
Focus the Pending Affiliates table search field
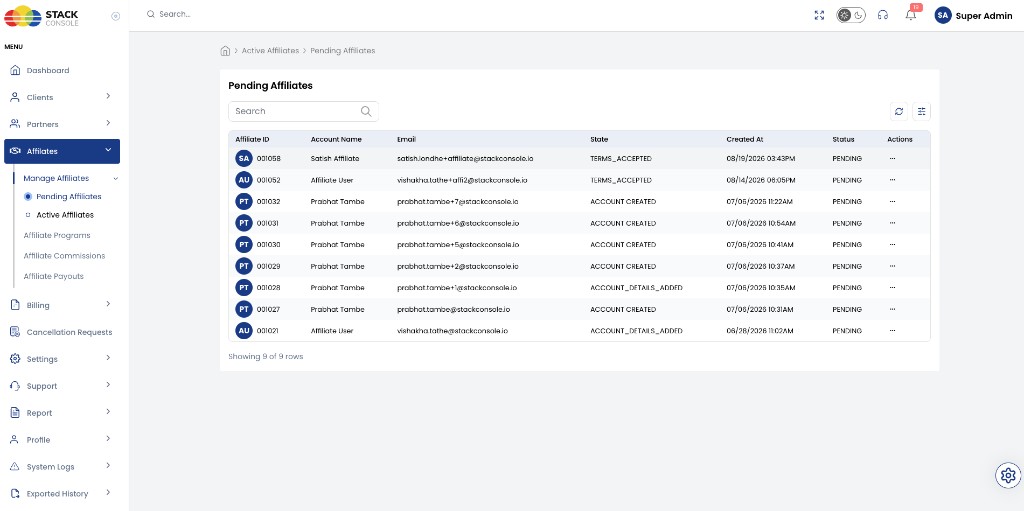point(303,111)
